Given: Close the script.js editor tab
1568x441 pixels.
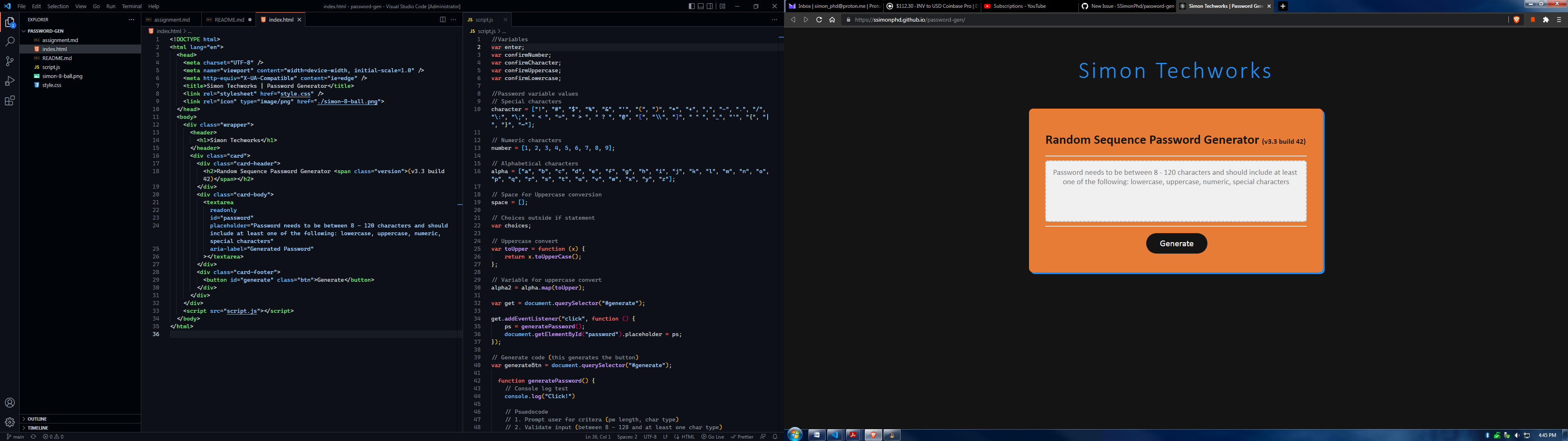Looking at the screenshot, I should coord(505,20).
